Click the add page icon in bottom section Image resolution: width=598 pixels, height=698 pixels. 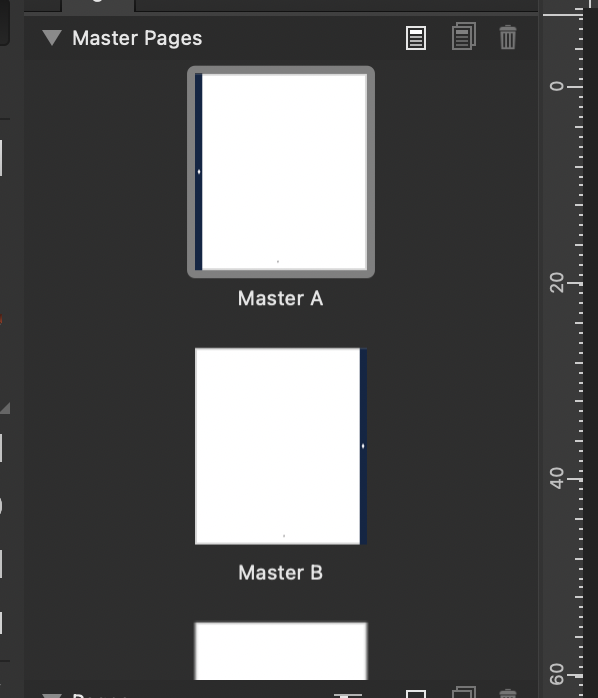(x=416, y=694)
